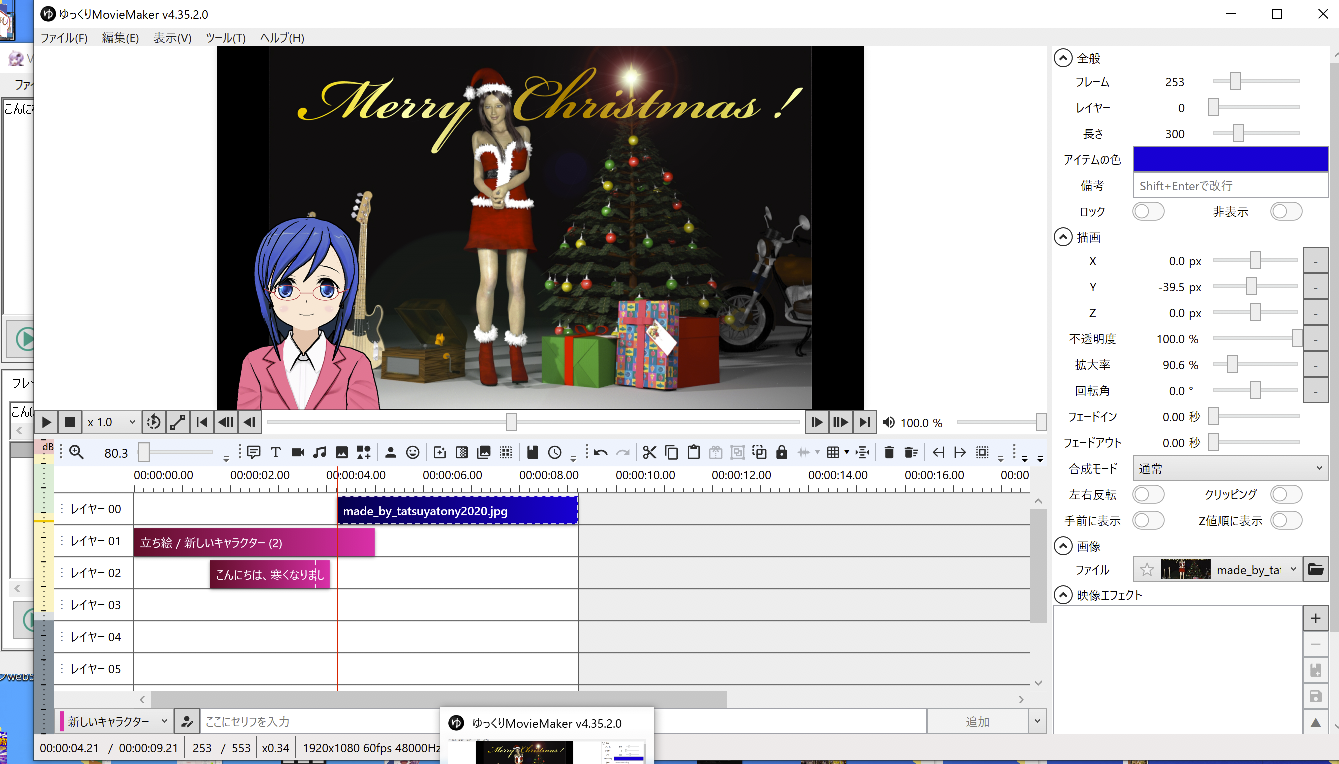1339x764 pixels.
Task: Click the blue アイテムの色 color swatch
Action: click(1230, 159)
